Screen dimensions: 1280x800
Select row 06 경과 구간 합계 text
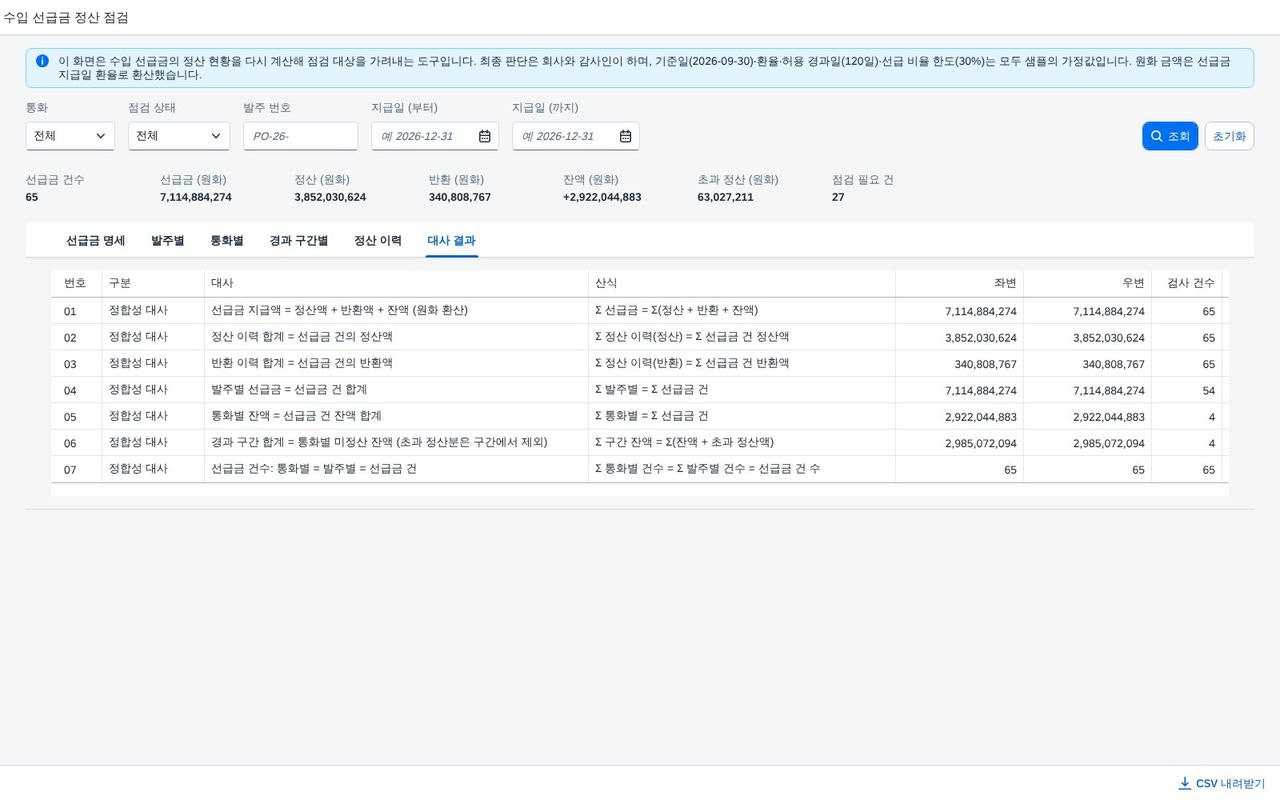tap(379, 442)
